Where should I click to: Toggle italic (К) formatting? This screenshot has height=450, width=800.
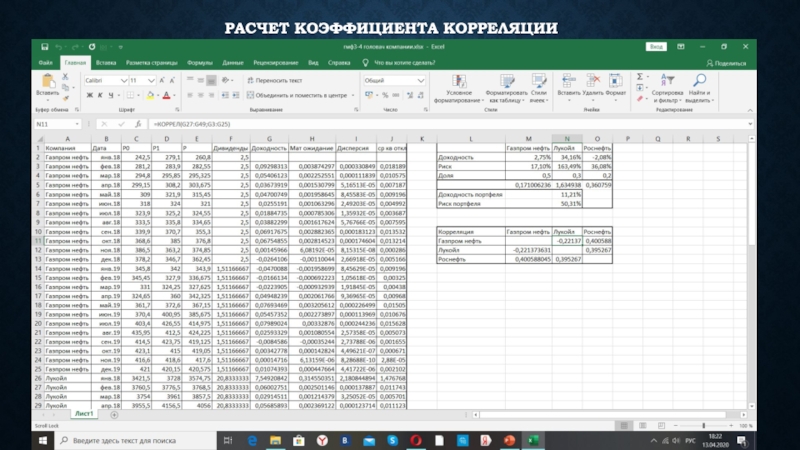tap(100, 95)
